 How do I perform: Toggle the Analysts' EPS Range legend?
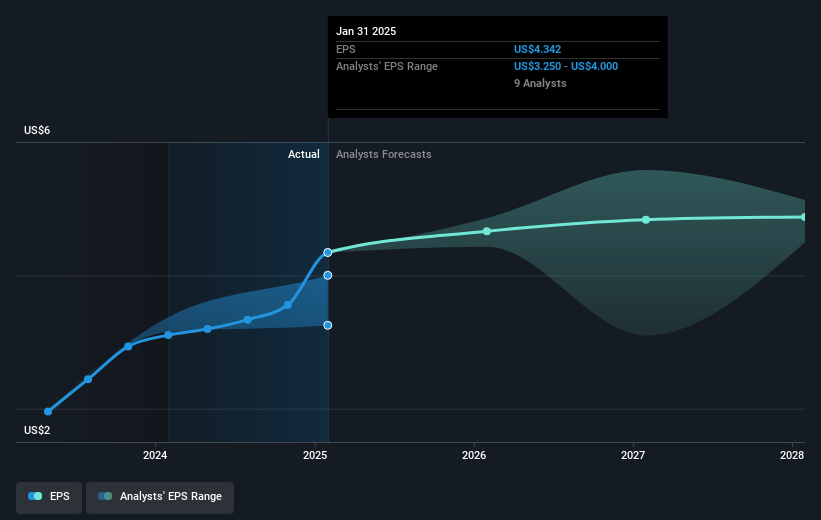pyautogui.click(x=160, y=497)
